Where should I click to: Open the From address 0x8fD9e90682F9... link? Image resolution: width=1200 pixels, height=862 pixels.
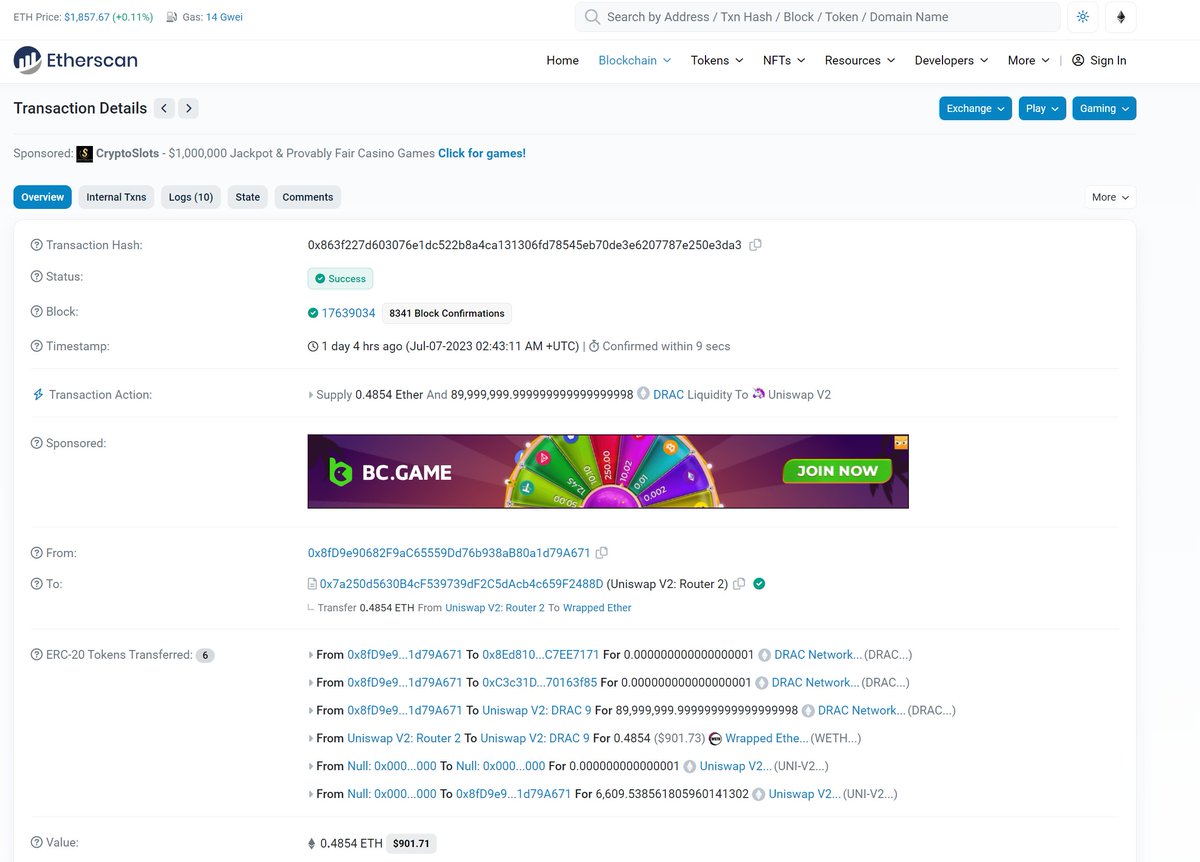point(449,553)
